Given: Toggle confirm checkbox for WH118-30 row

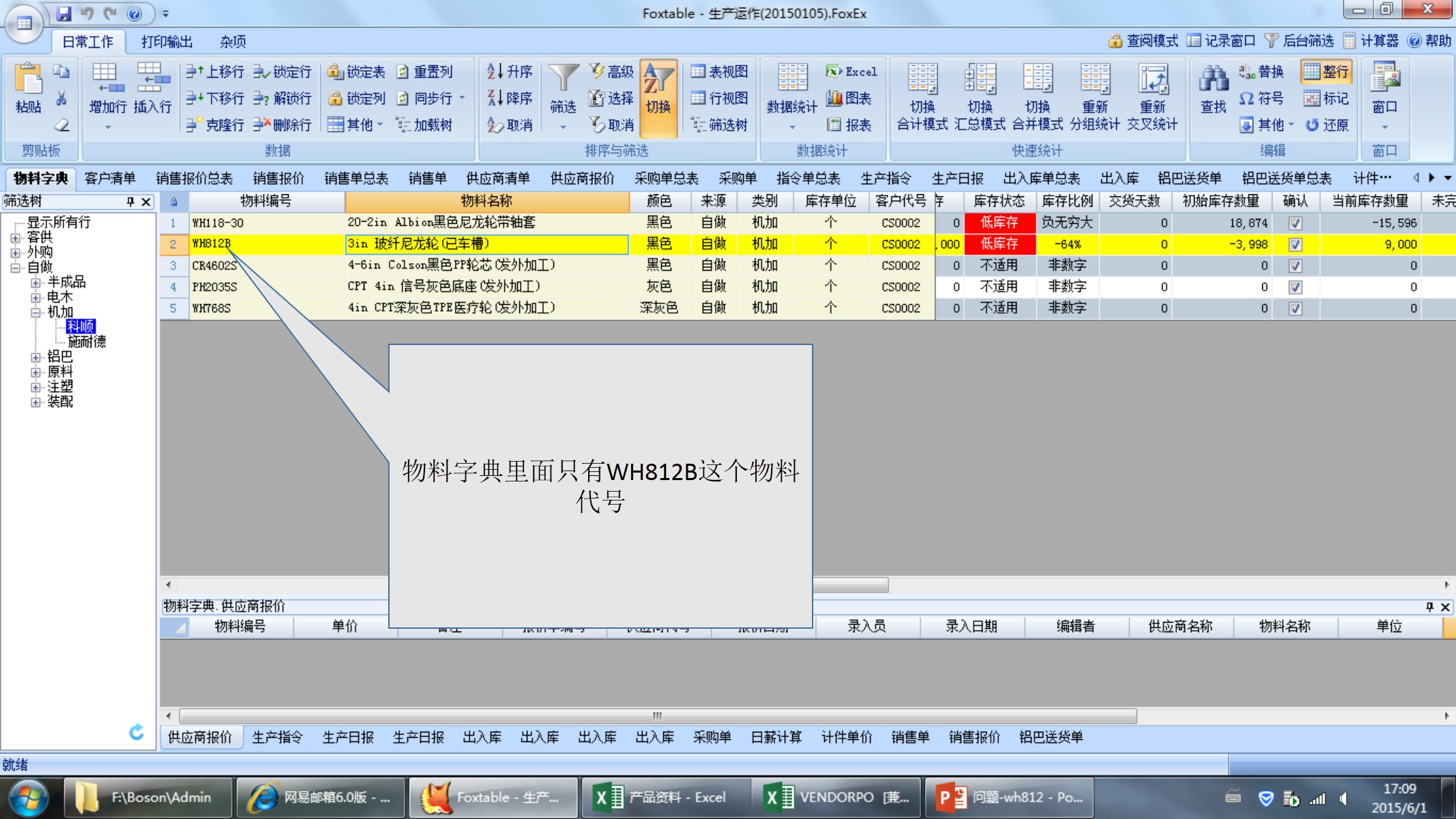Looking at the screenshot, I should coord(1295,223).
